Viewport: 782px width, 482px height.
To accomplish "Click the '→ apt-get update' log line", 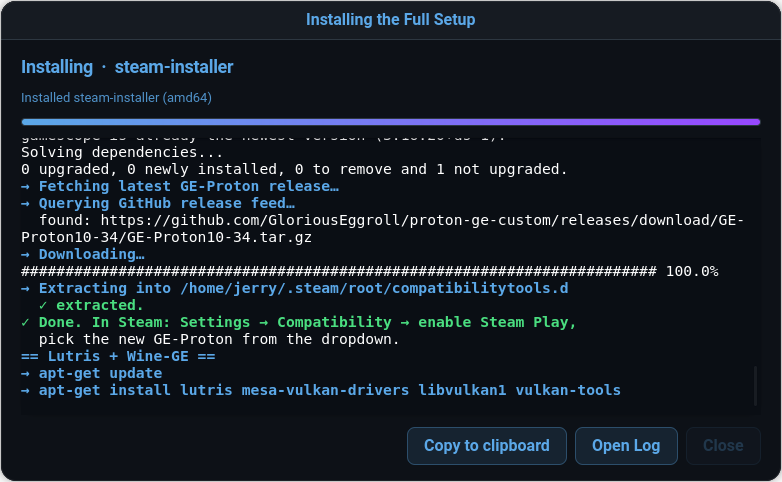I will pyautogui.click(x=92, y=373).
